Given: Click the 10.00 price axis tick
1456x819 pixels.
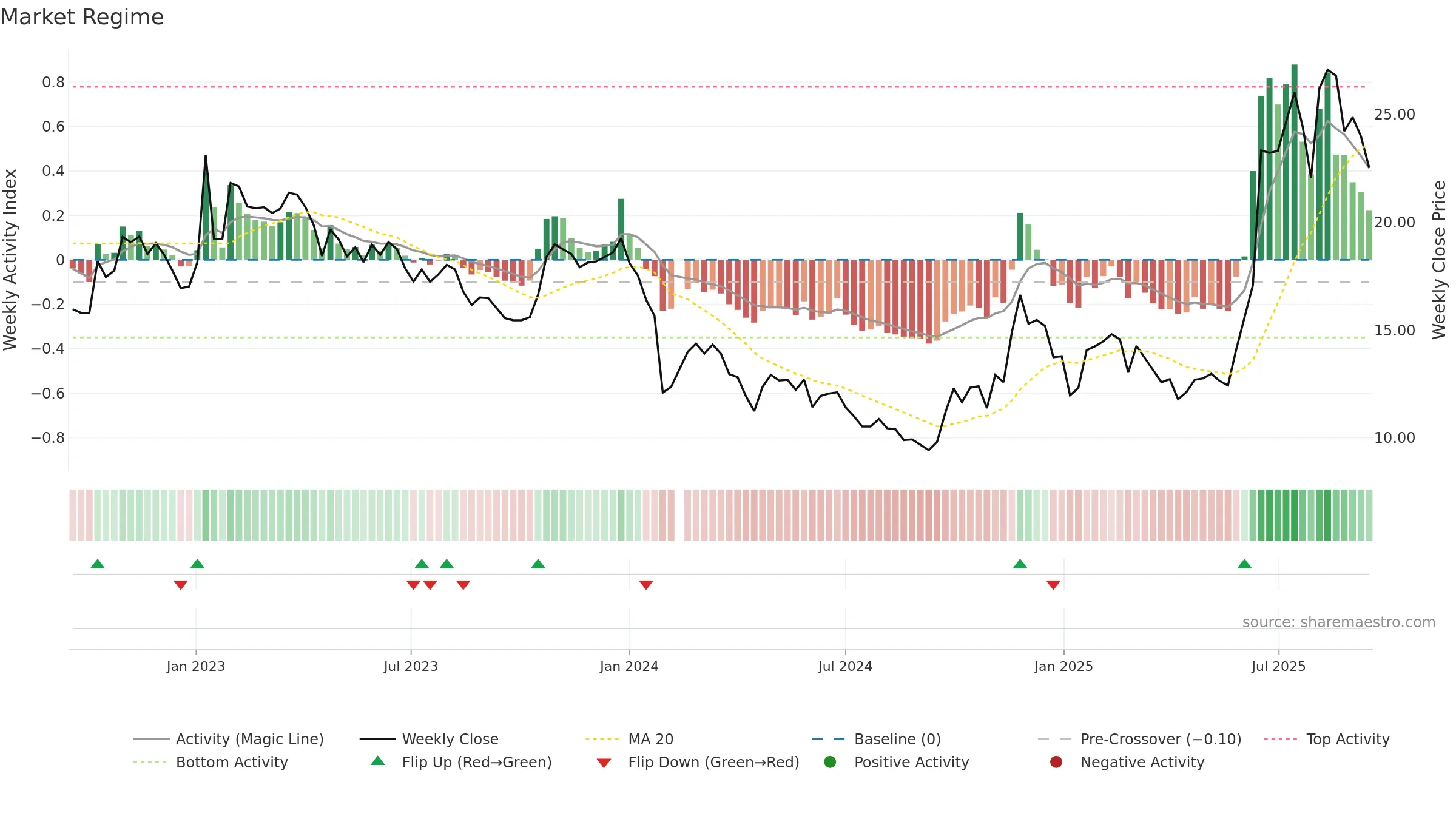Looking at the screenshot, I should click(1394, 438).
